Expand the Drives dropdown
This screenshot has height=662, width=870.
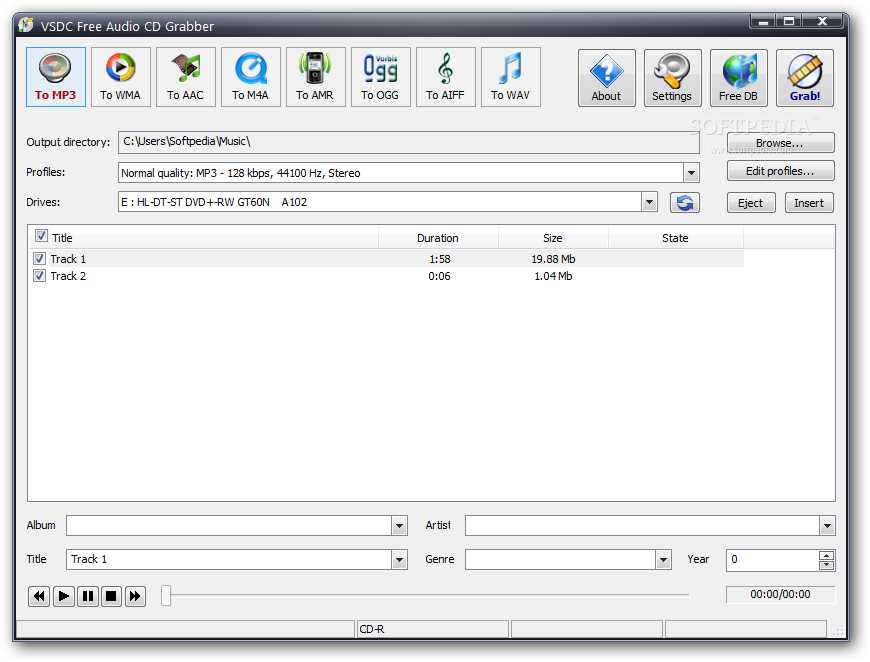650,202
